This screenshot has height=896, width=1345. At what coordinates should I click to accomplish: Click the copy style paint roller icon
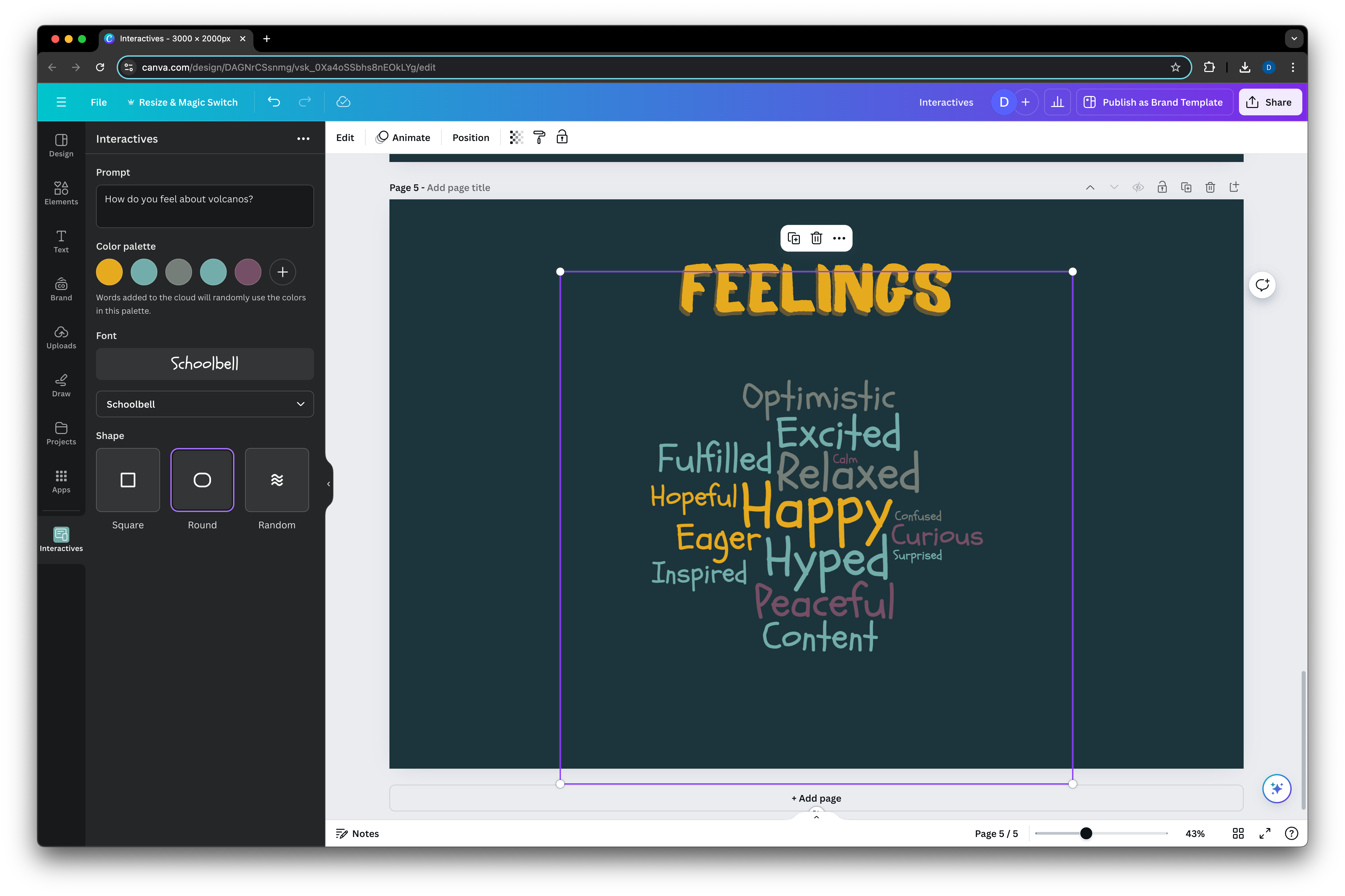pyautogui.click(x=539, y=137)
